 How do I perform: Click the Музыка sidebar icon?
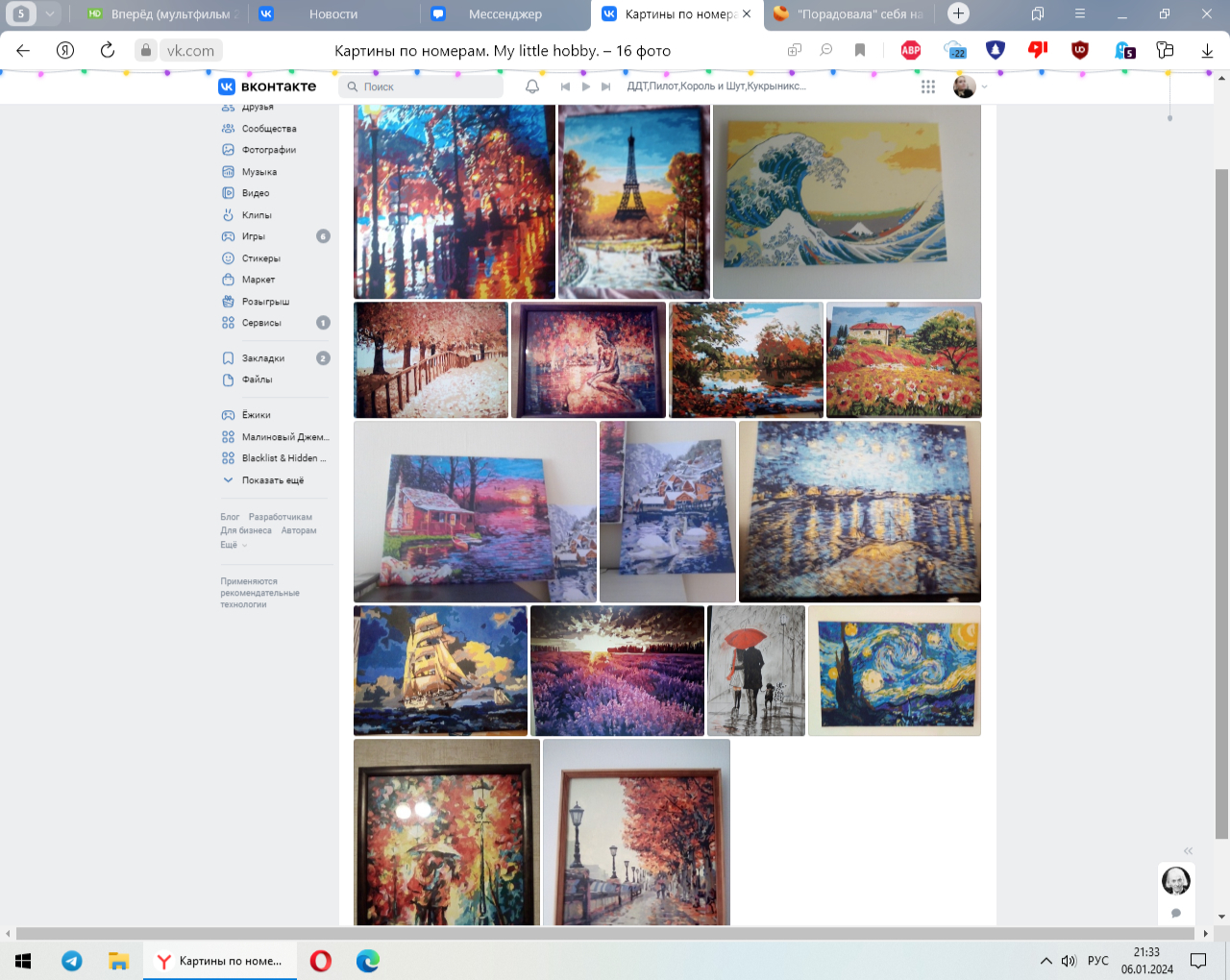tap(228, 172)
